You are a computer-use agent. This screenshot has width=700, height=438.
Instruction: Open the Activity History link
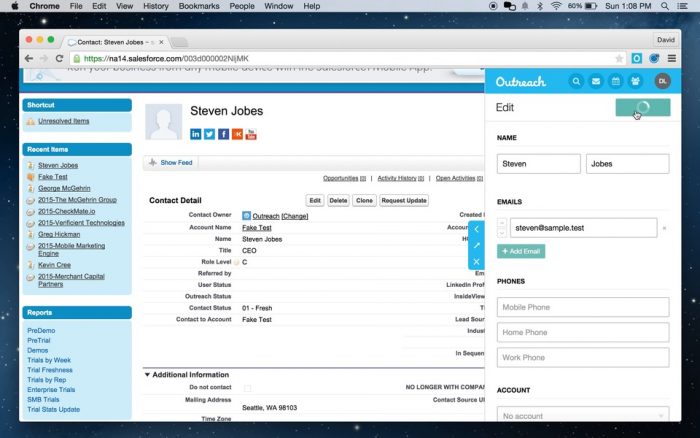coord(400,178)
